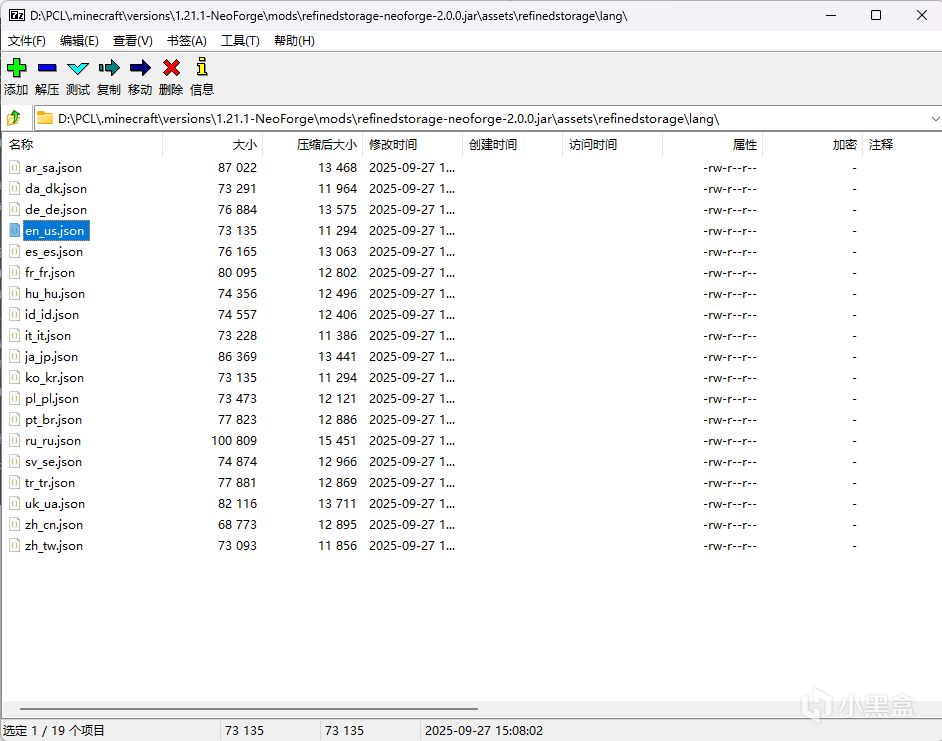Click the file icon of ar_sa.json

click(14, 167)
